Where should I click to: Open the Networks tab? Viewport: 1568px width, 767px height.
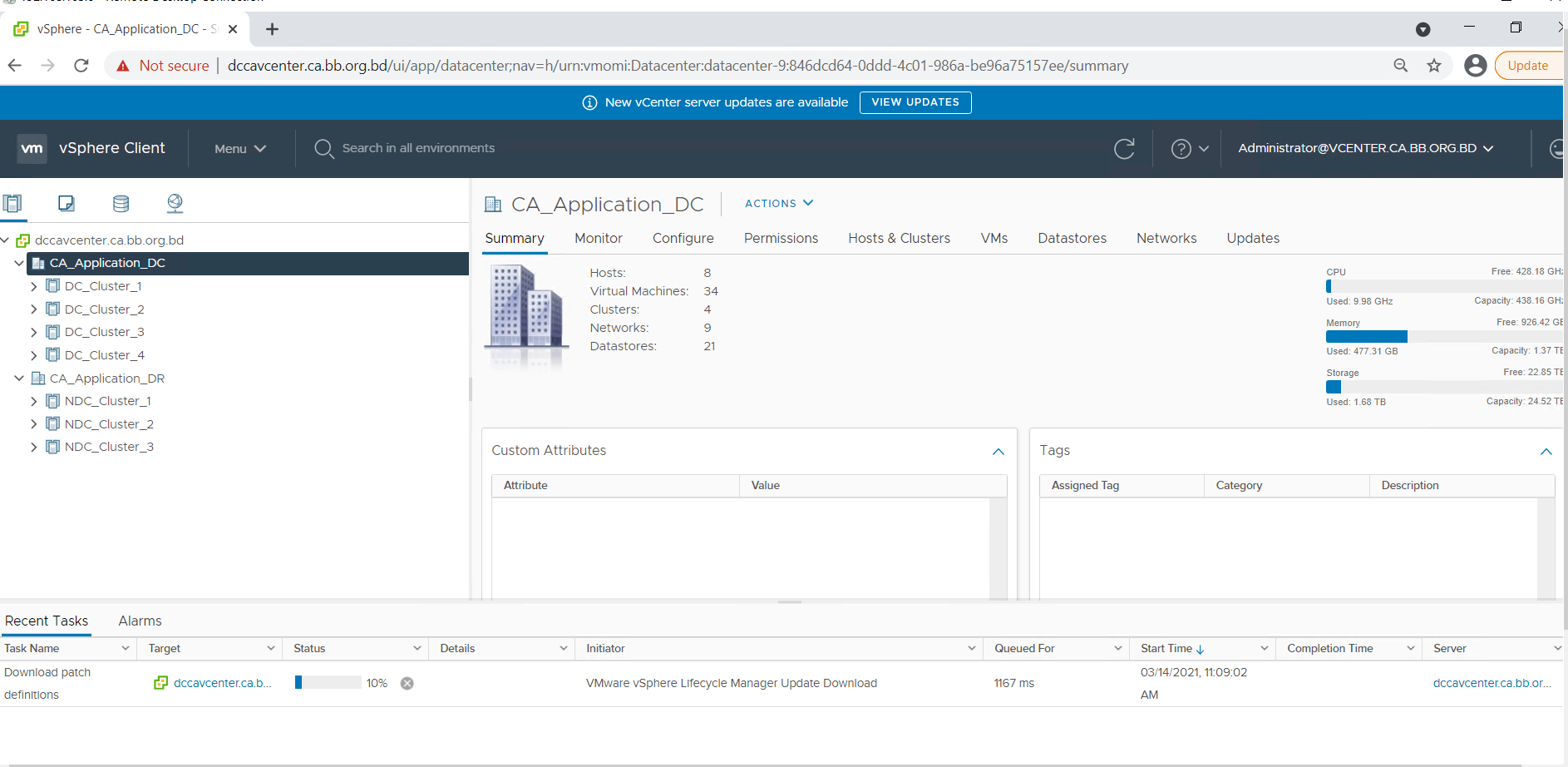[x=1166, y=238]
